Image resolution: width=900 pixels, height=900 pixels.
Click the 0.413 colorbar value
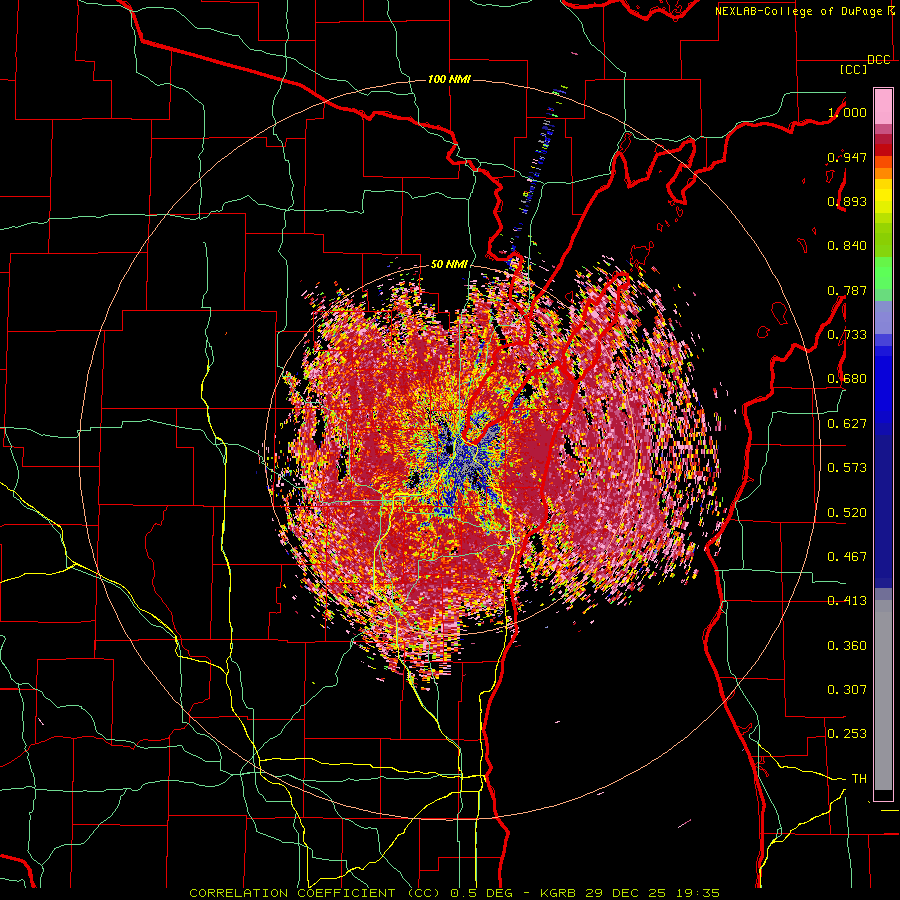pos(847,601)
